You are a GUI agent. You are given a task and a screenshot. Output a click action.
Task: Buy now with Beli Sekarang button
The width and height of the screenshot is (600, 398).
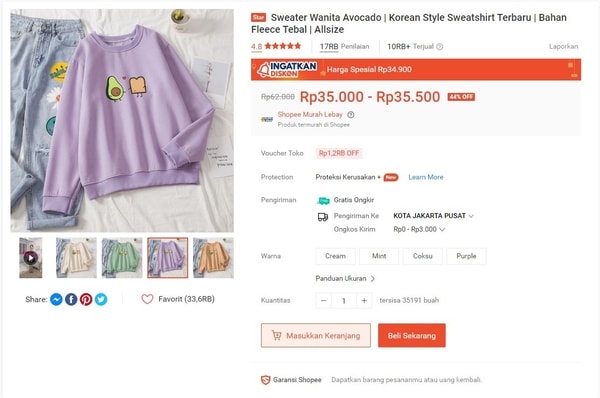[412, 336]
